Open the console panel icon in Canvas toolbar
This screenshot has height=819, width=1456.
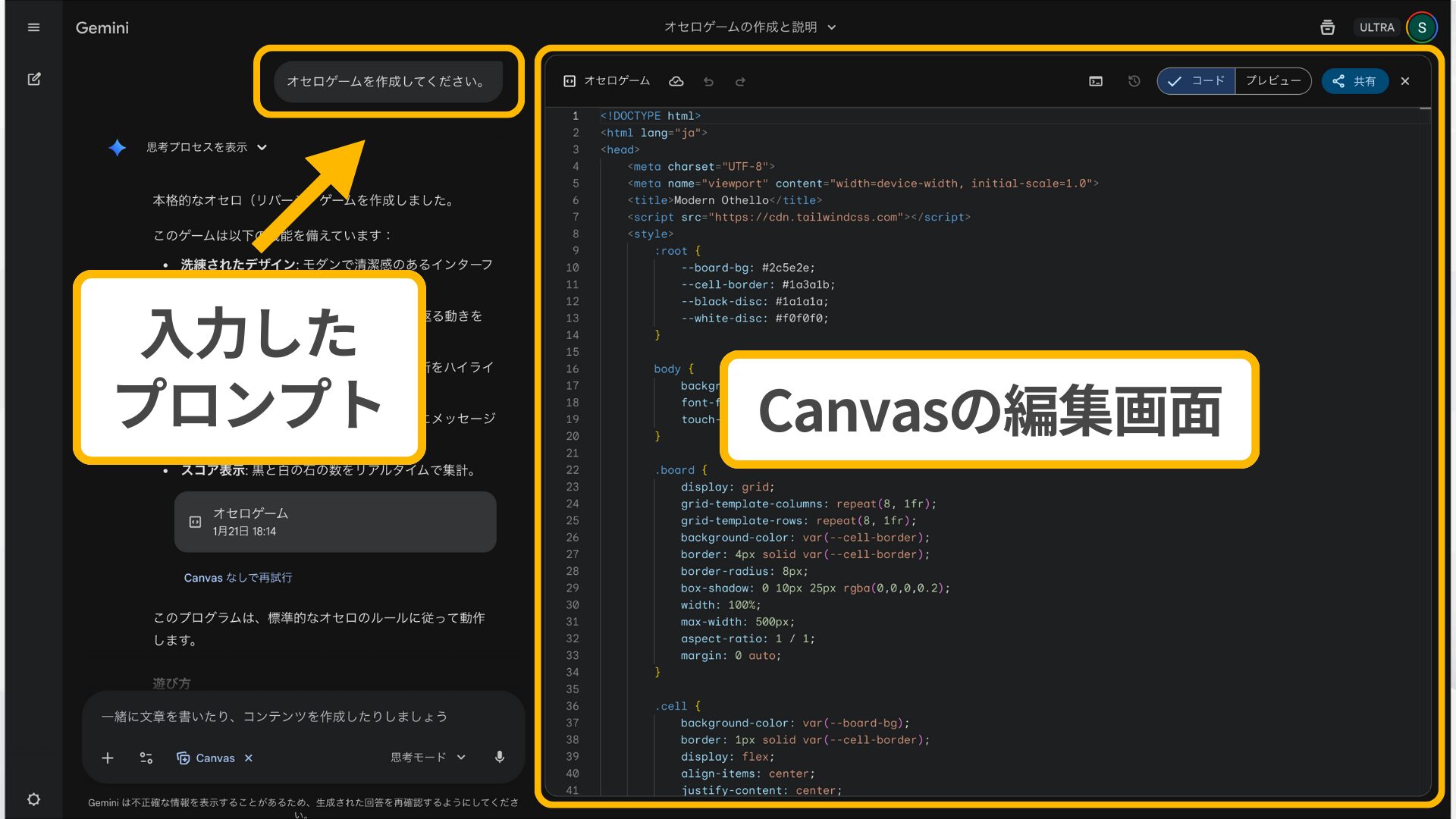pyautogui.click(x=1095, y=81)
